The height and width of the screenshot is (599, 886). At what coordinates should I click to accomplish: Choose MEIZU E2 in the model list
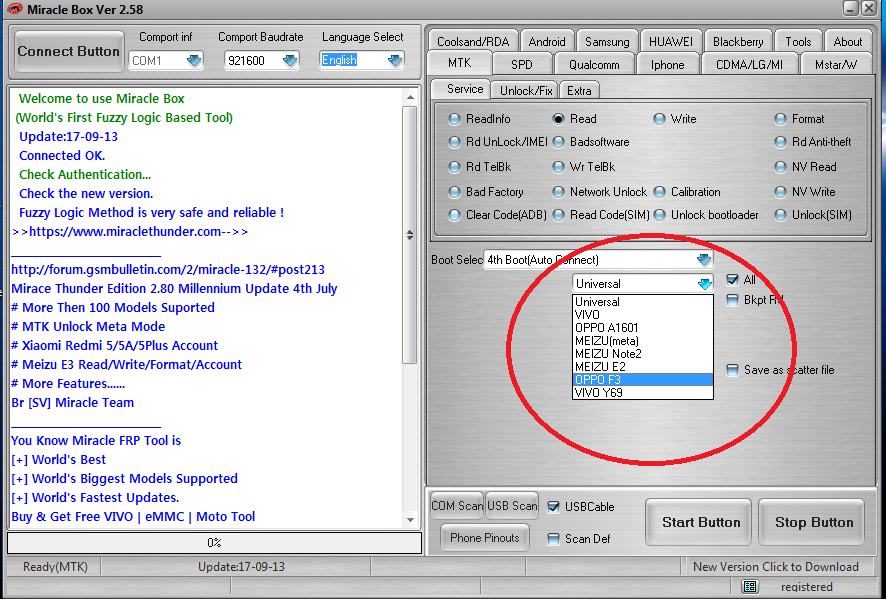[x=642, y=367]
